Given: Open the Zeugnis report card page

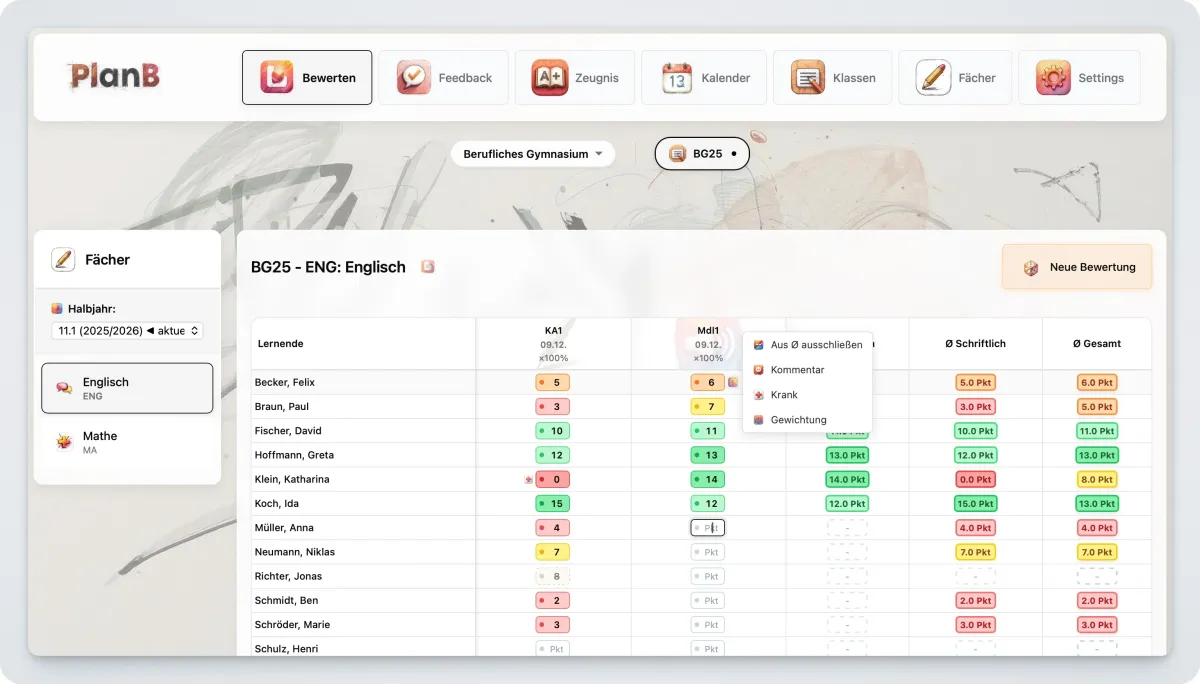Looking at the screenshot, I should click(x=575, y=78).
